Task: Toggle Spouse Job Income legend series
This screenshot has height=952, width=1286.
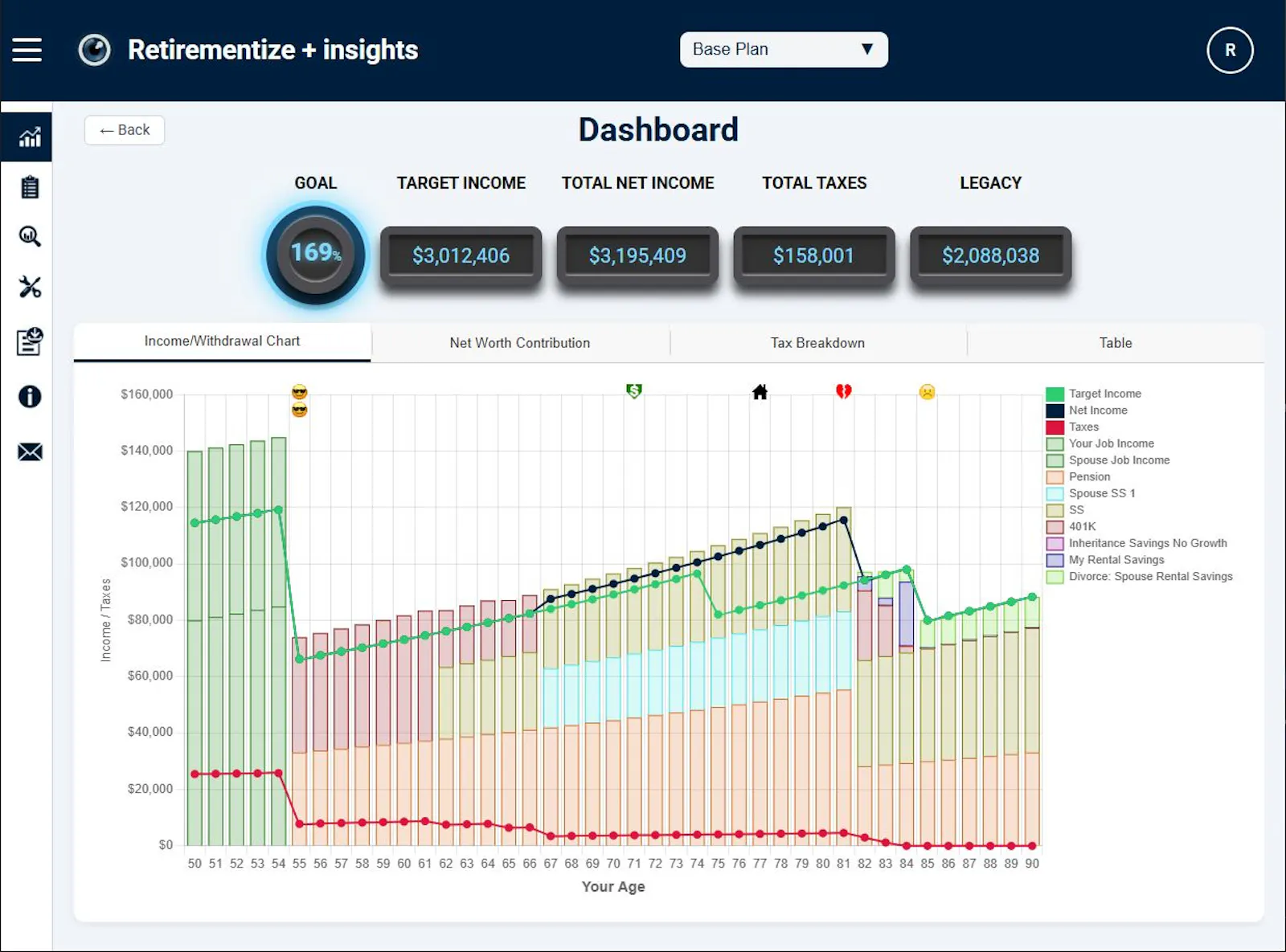Action: click(x=1108, y=460)
